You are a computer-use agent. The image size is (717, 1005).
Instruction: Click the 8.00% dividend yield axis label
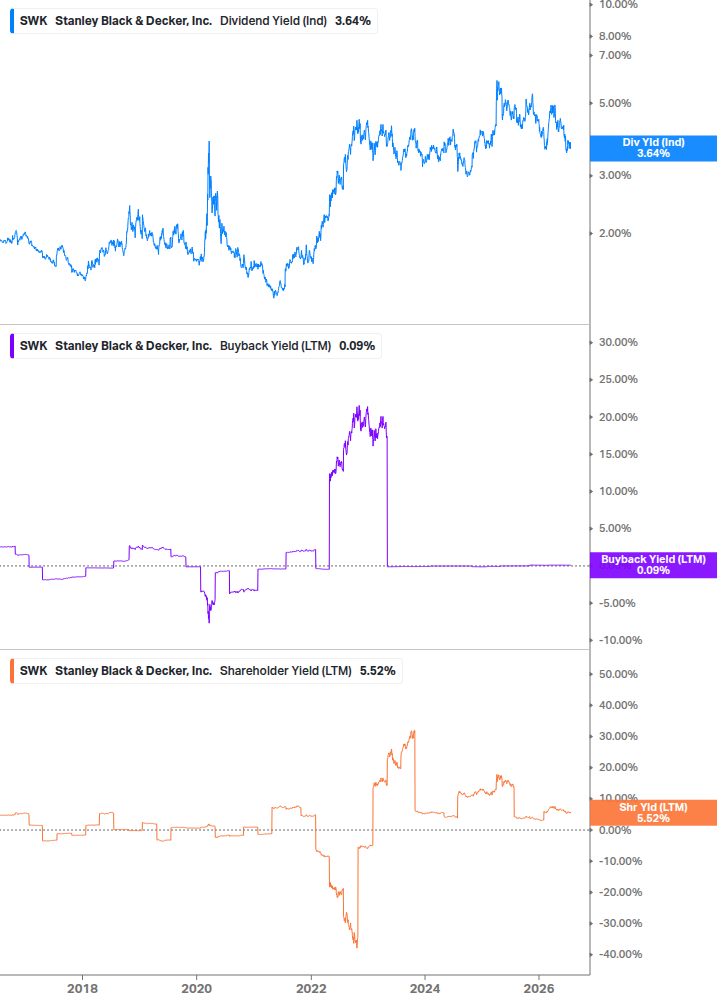[x=615, y=36]
